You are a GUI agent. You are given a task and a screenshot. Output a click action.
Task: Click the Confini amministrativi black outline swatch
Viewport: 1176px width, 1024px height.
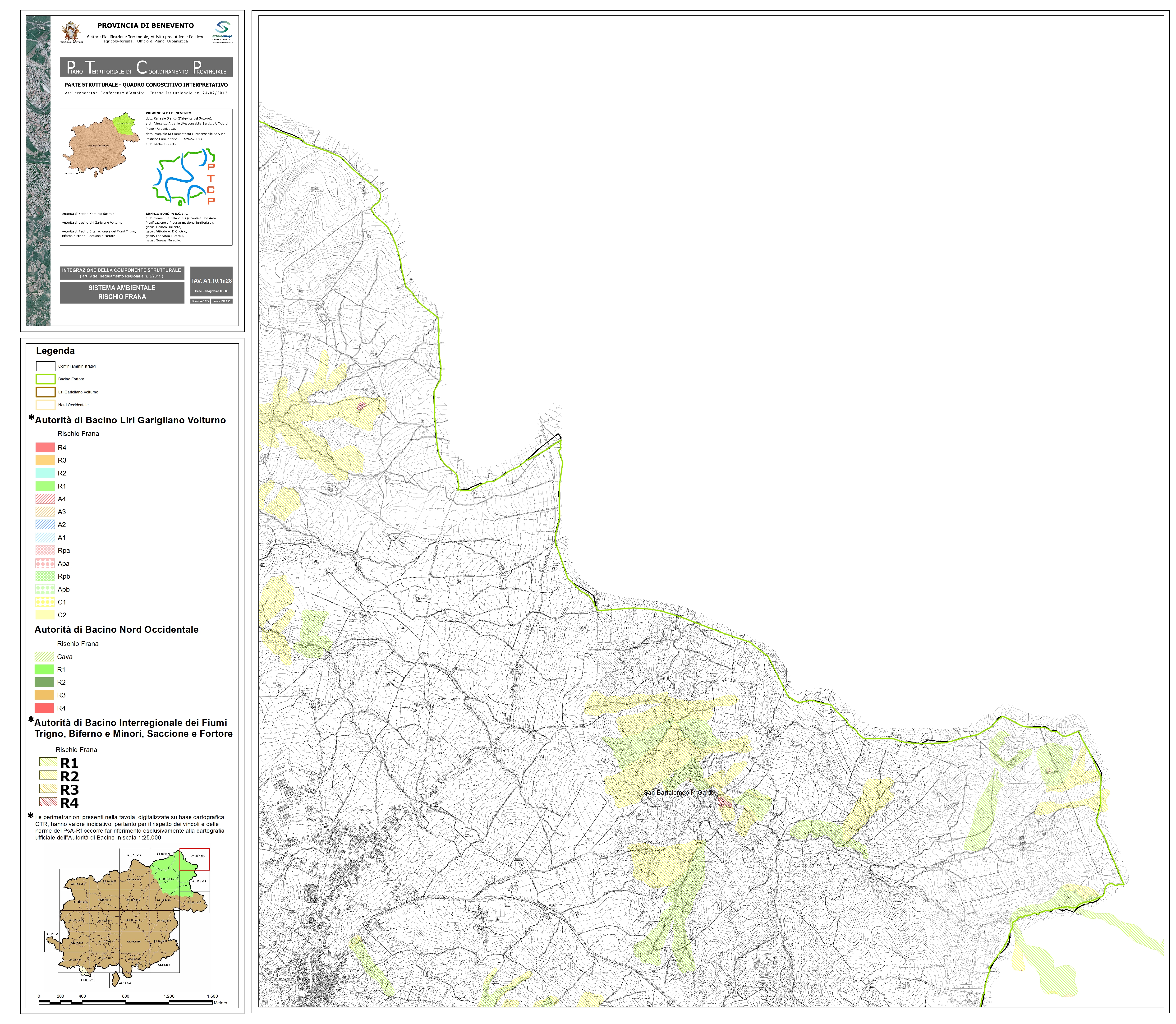[x=46, y=366]
